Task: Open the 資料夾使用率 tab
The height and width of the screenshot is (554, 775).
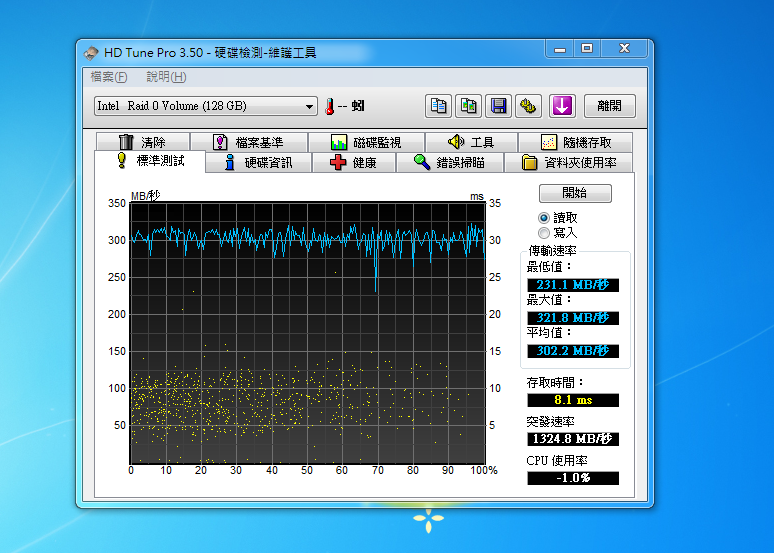Action: (569, 162)
